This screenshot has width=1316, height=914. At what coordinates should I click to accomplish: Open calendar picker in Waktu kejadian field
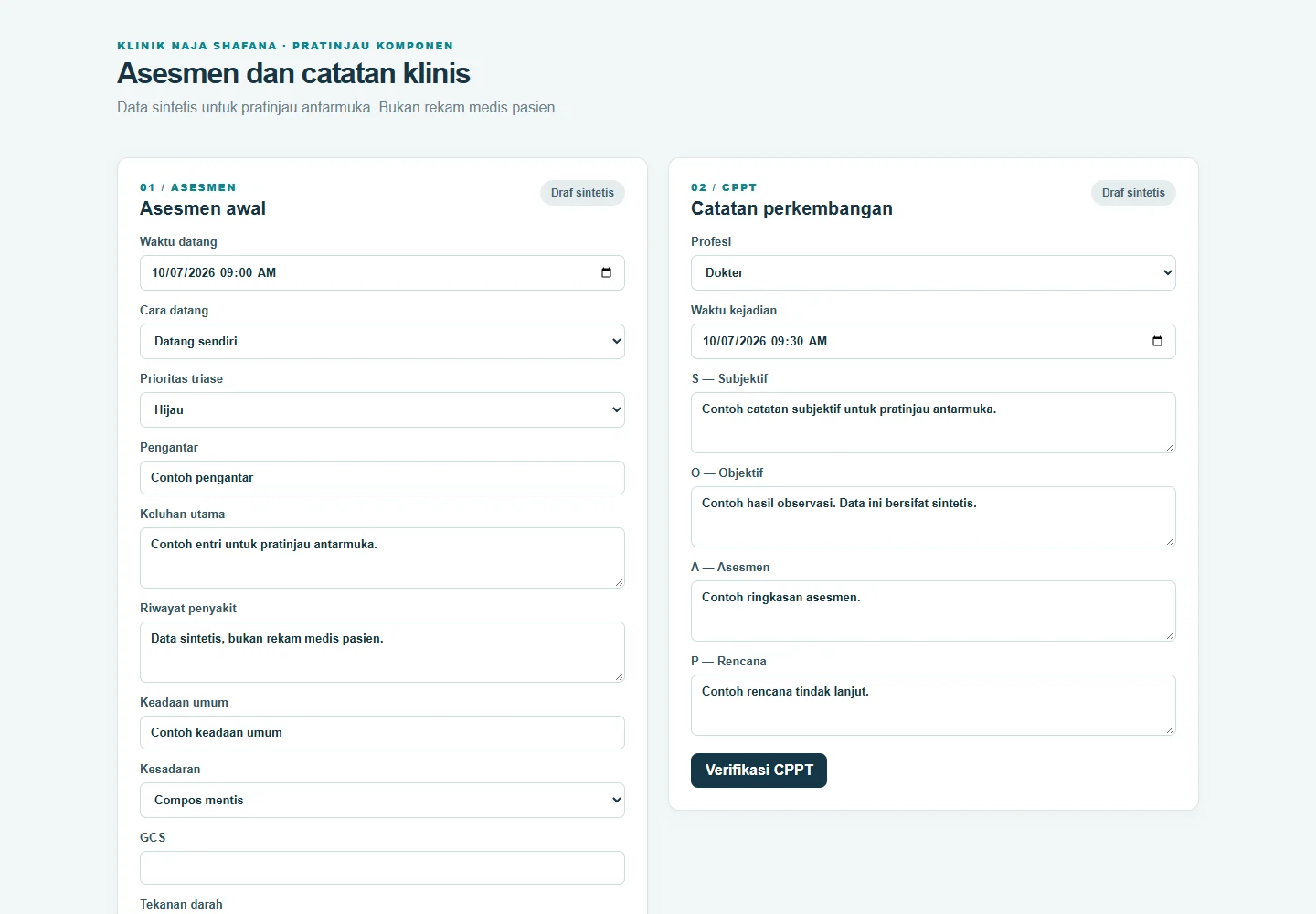1157,341
